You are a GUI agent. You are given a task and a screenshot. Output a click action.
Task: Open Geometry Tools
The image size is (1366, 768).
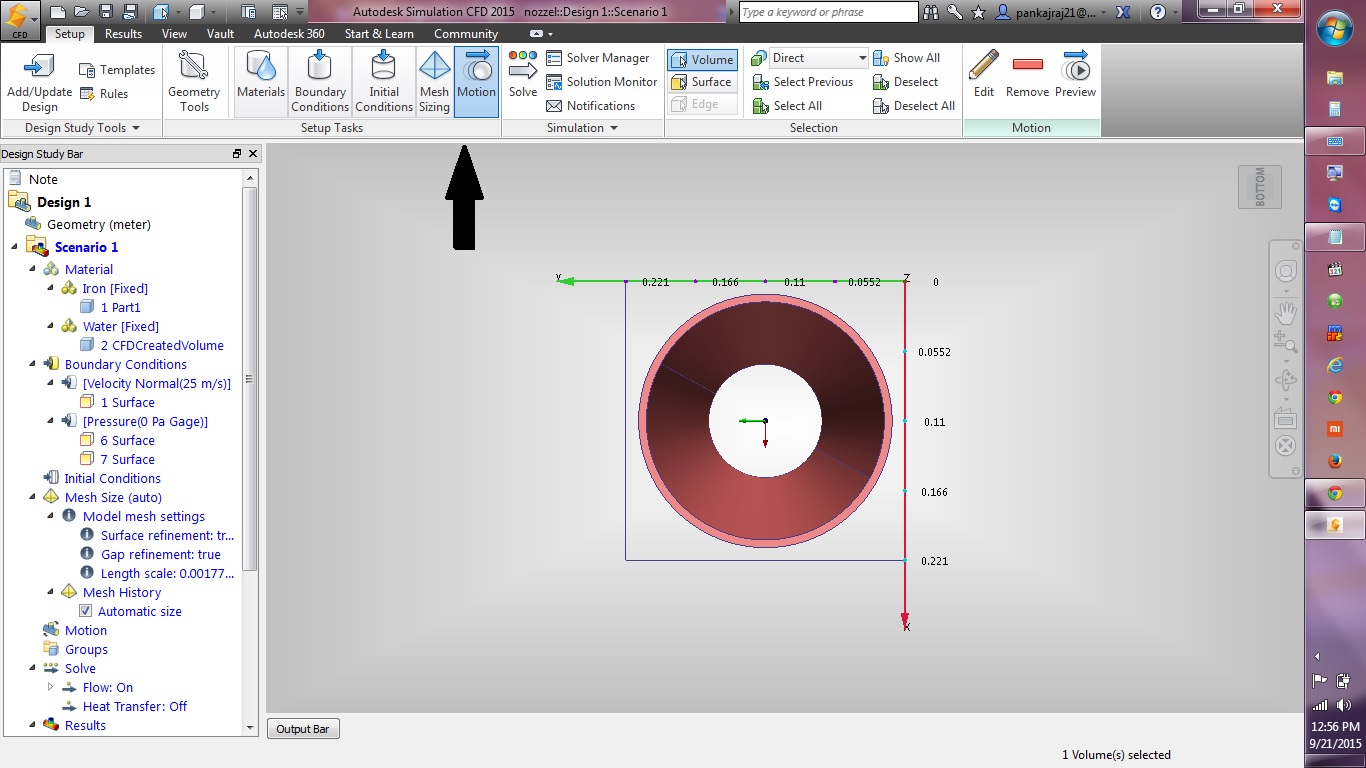click(x=194, y=80)
